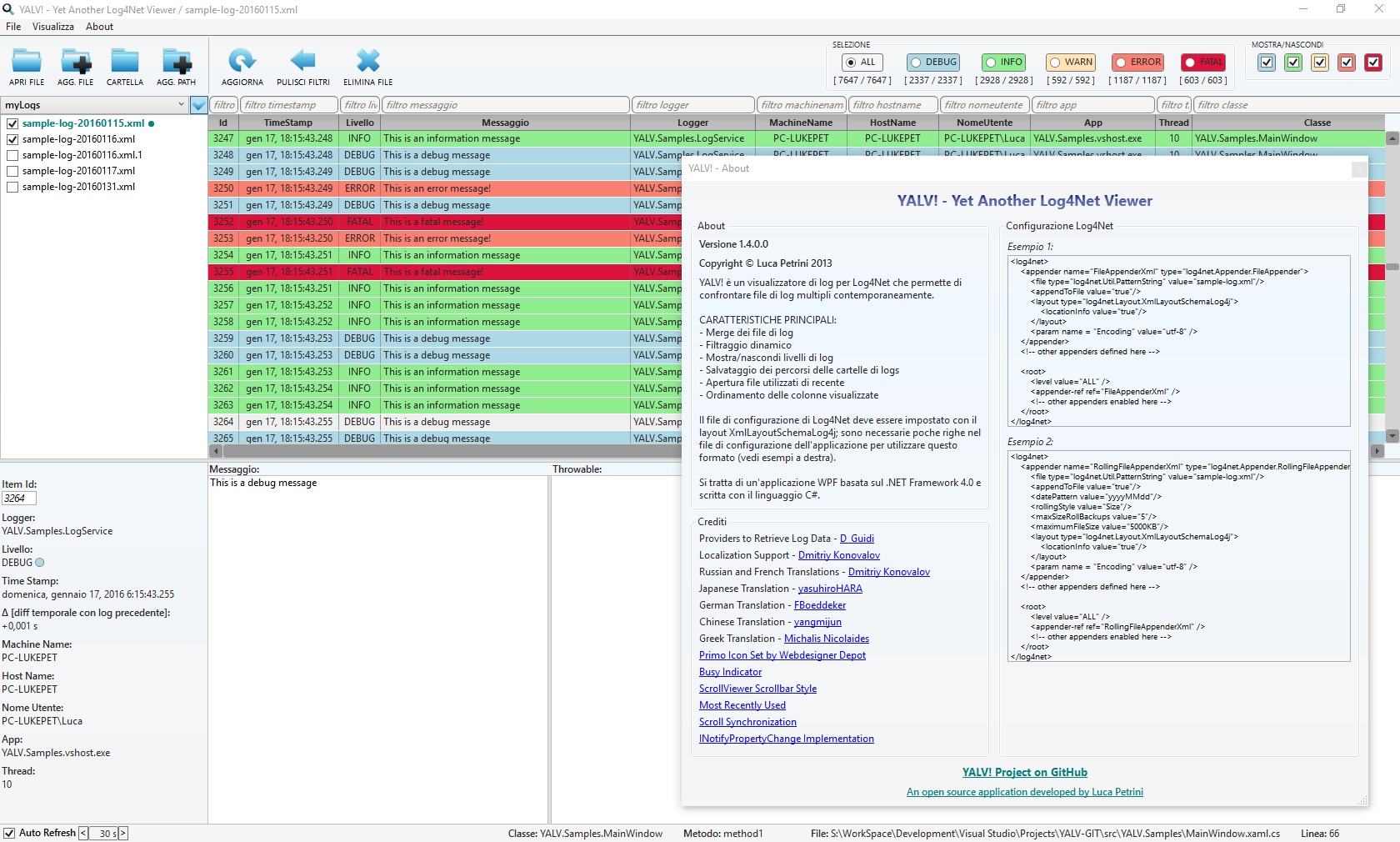Toggle the green INFO show/hide checkbox
The height and width of the screenshot is (842, 1400).
coord(1293,62)
